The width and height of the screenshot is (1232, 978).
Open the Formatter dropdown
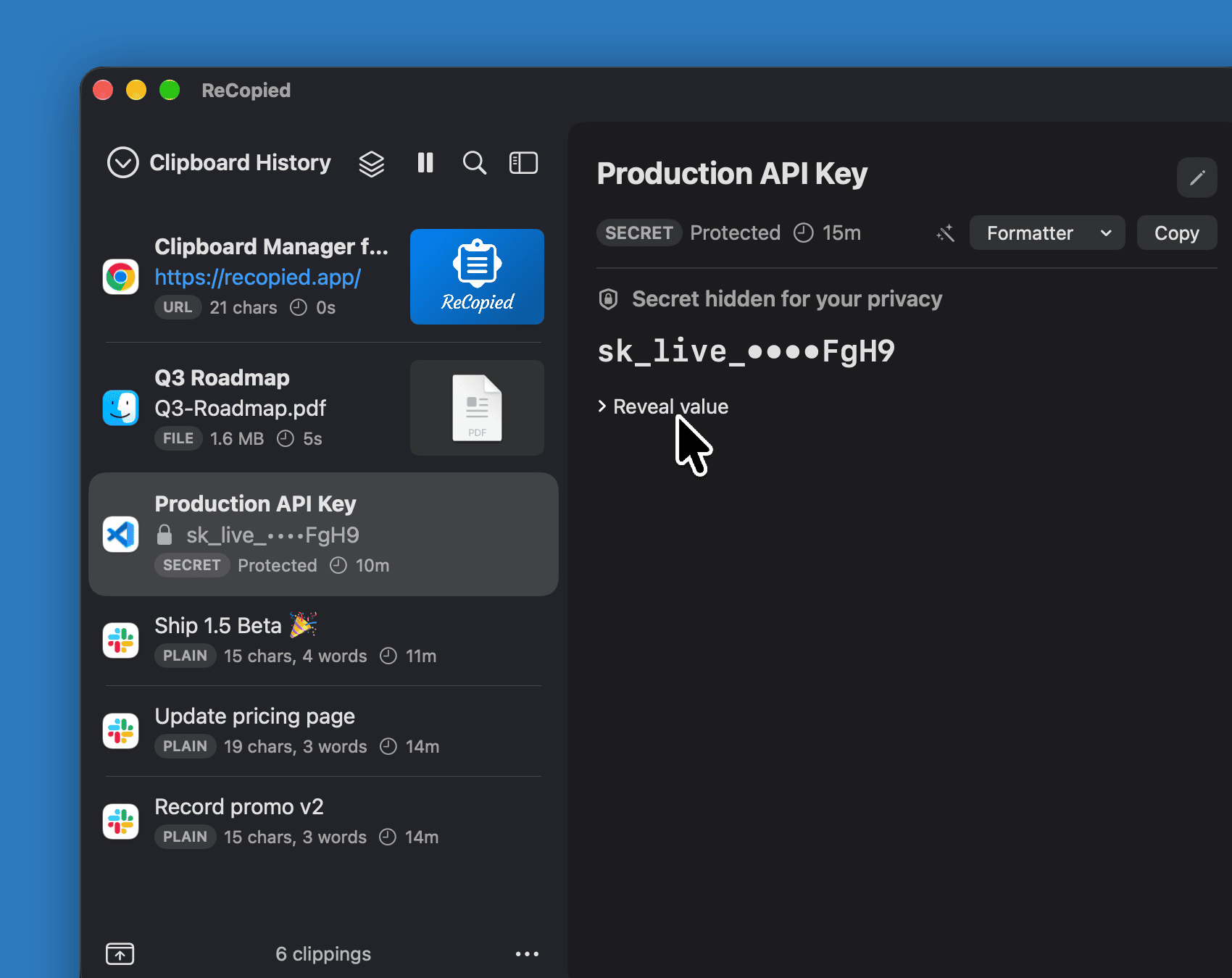pos(1047,233)
